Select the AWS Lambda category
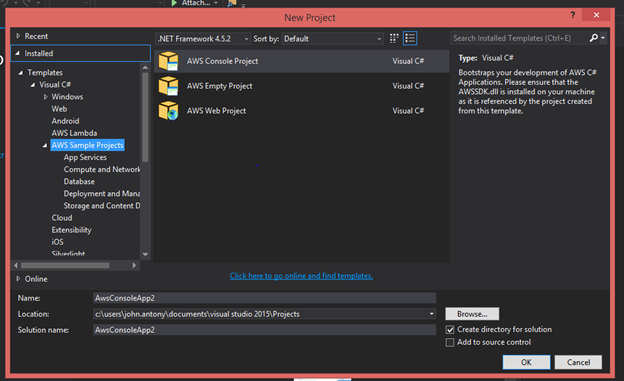The width and height of the screenshot is (624, 381). tap(74, 133)
